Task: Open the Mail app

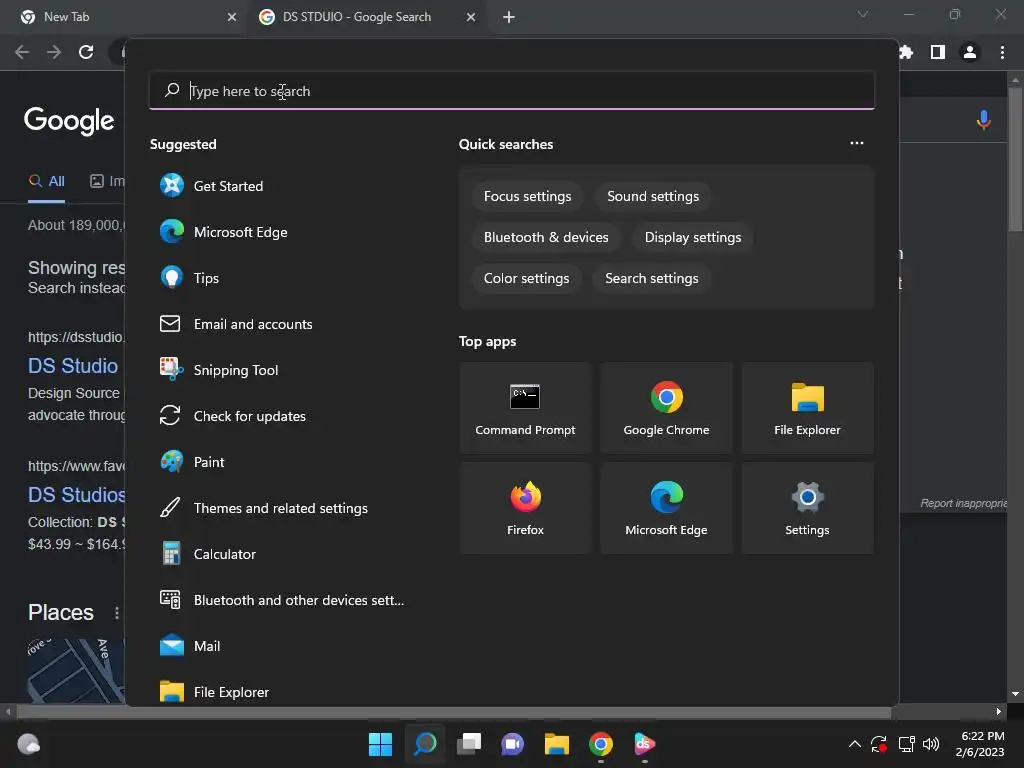Action: 281,647
